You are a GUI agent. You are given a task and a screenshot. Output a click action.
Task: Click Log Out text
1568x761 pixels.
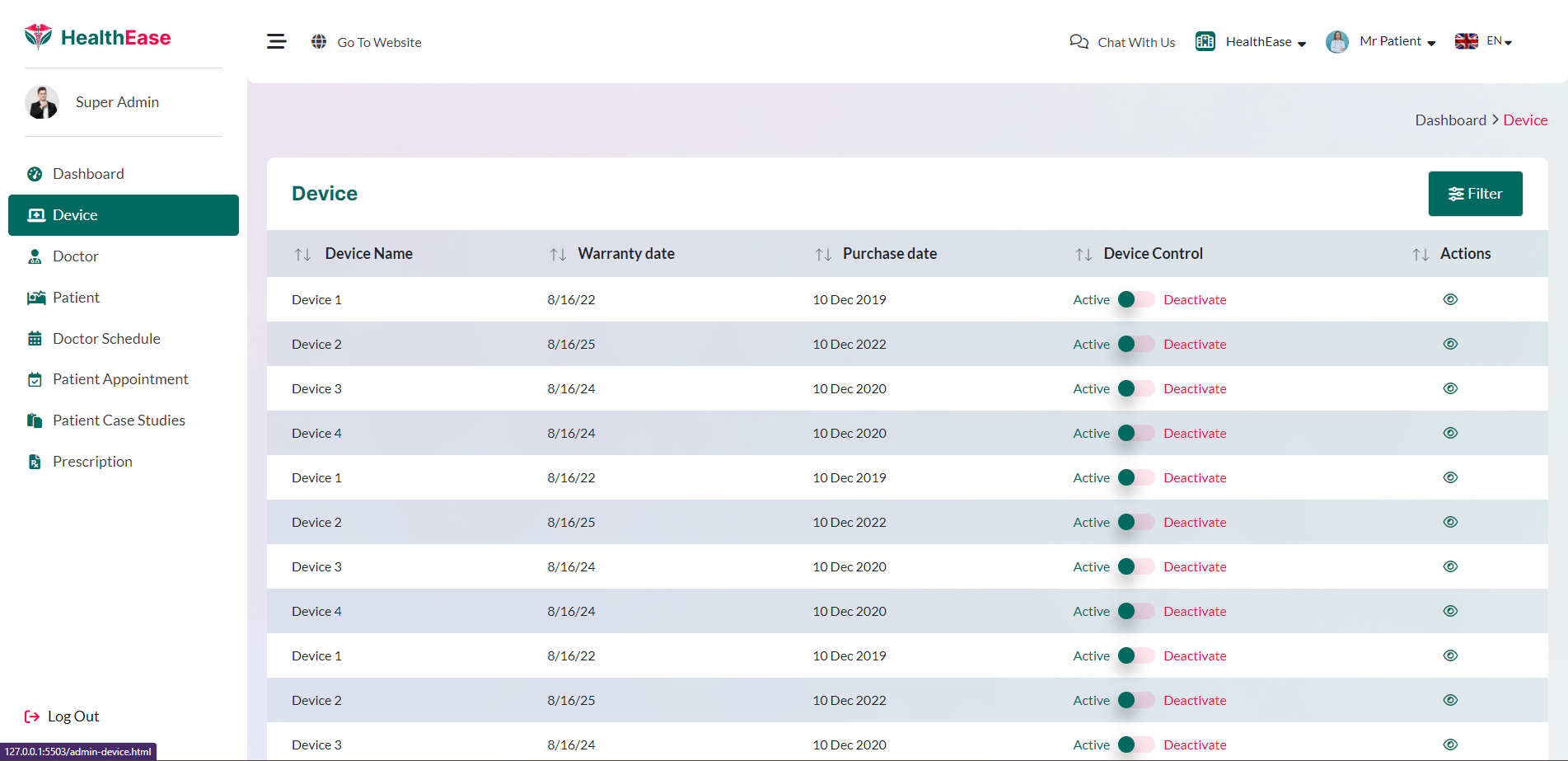pyautogui.click(x=73, y=716)
